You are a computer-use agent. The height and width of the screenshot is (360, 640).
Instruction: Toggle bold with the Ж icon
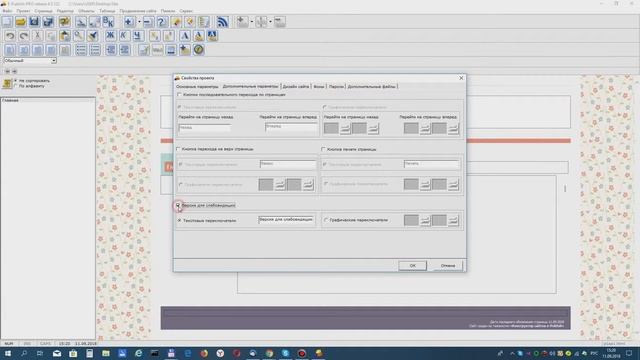click(110, 36)
